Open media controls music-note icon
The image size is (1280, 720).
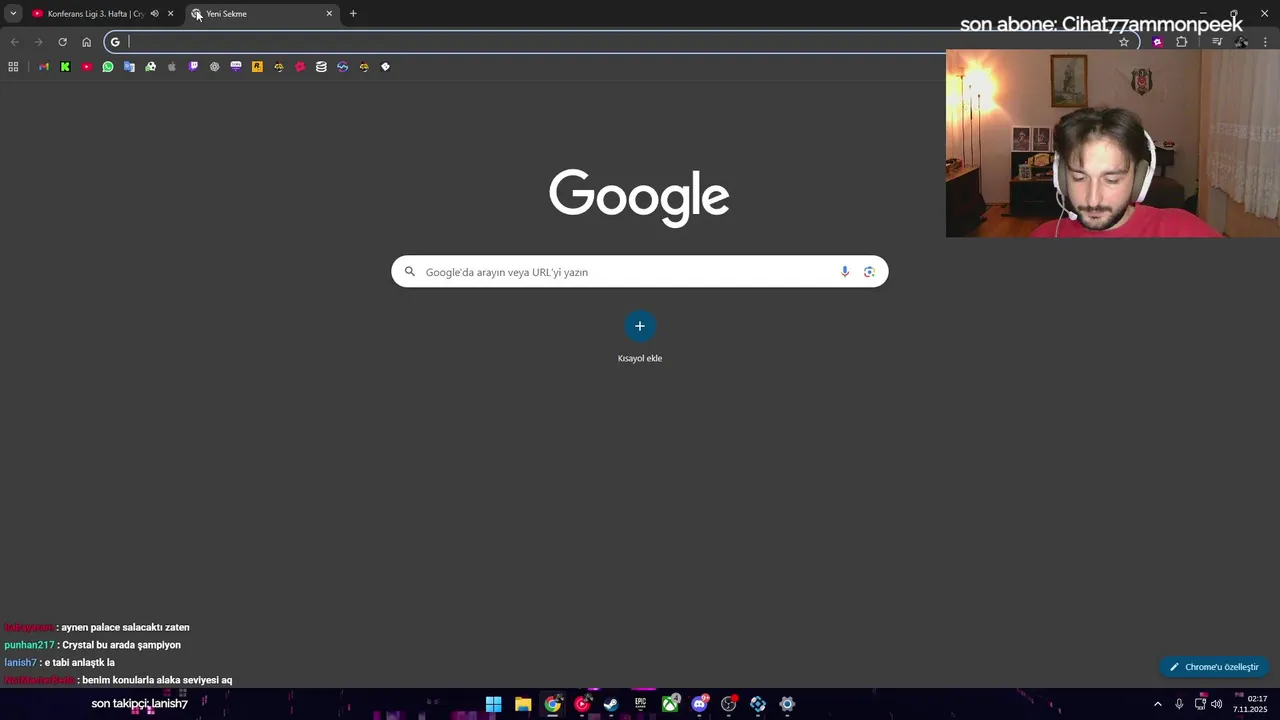click(x=1217, y=42)
